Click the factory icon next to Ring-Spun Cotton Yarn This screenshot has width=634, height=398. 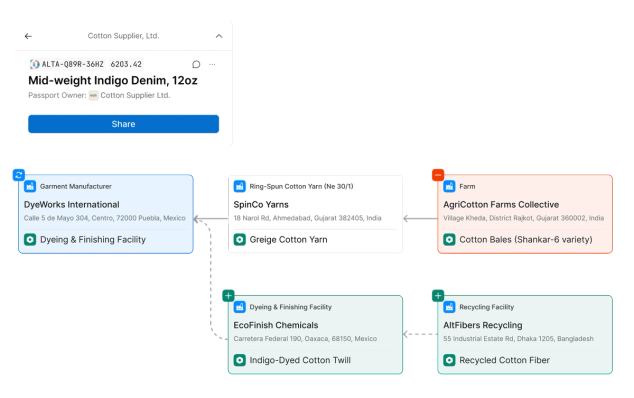point(240,186)
